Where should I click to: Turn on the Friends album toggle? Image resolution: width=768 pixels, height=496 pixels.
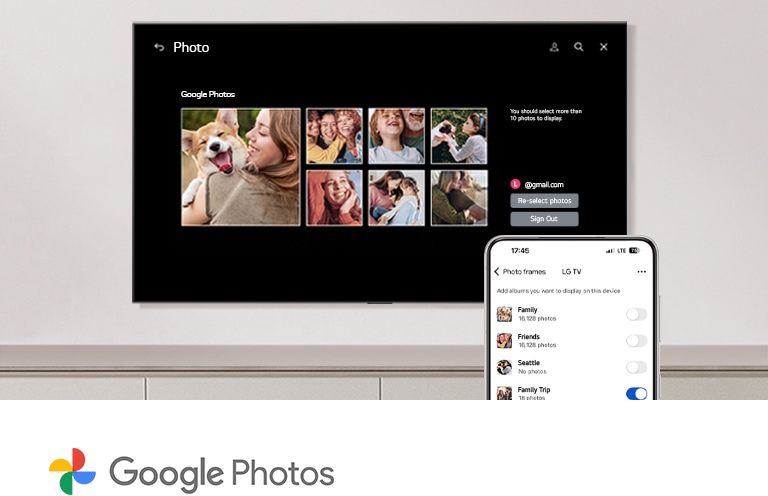636,341
